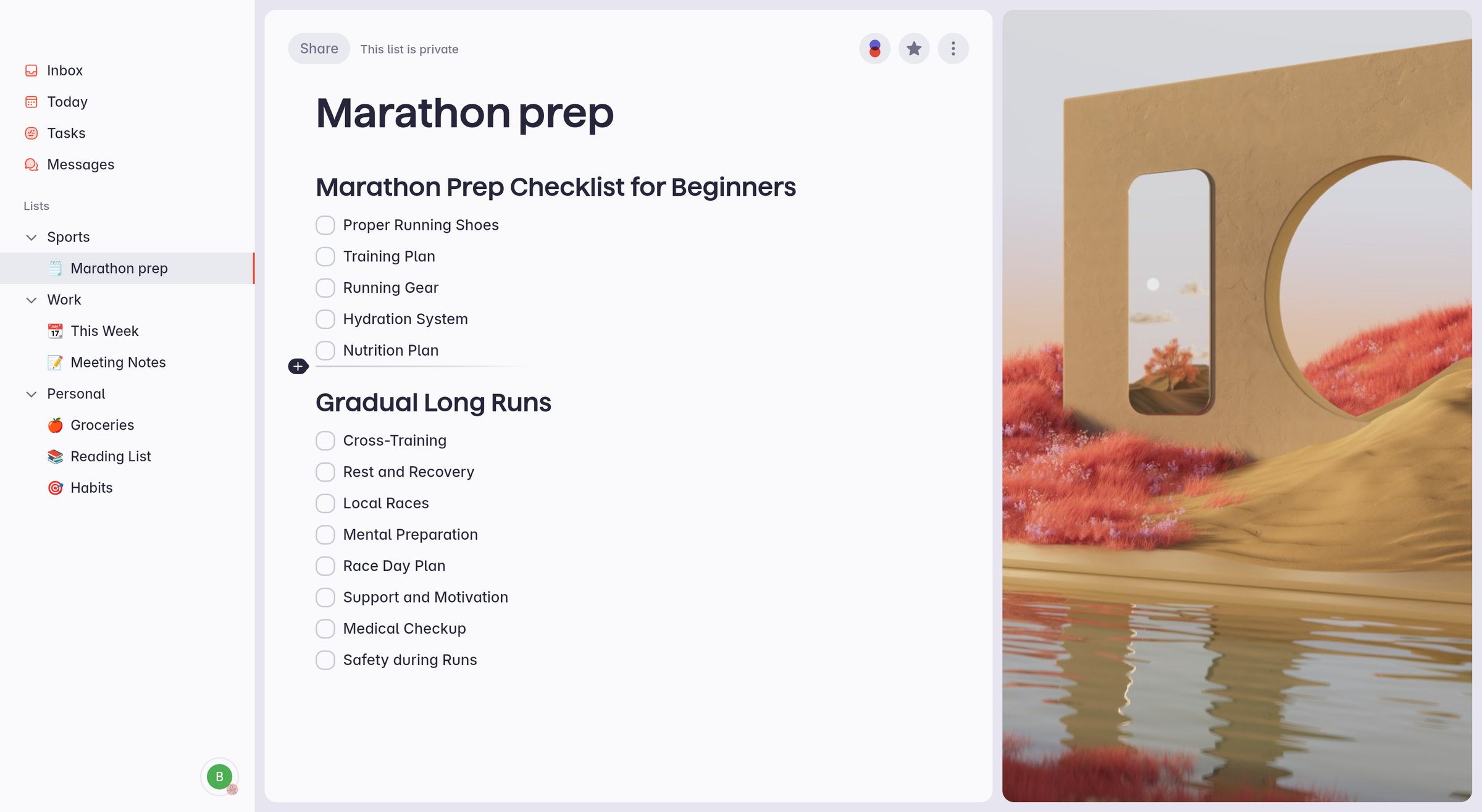Click the Race Day Plan item text
The height and width of the screenshot is (812, 1482).
tap(394, 566)
